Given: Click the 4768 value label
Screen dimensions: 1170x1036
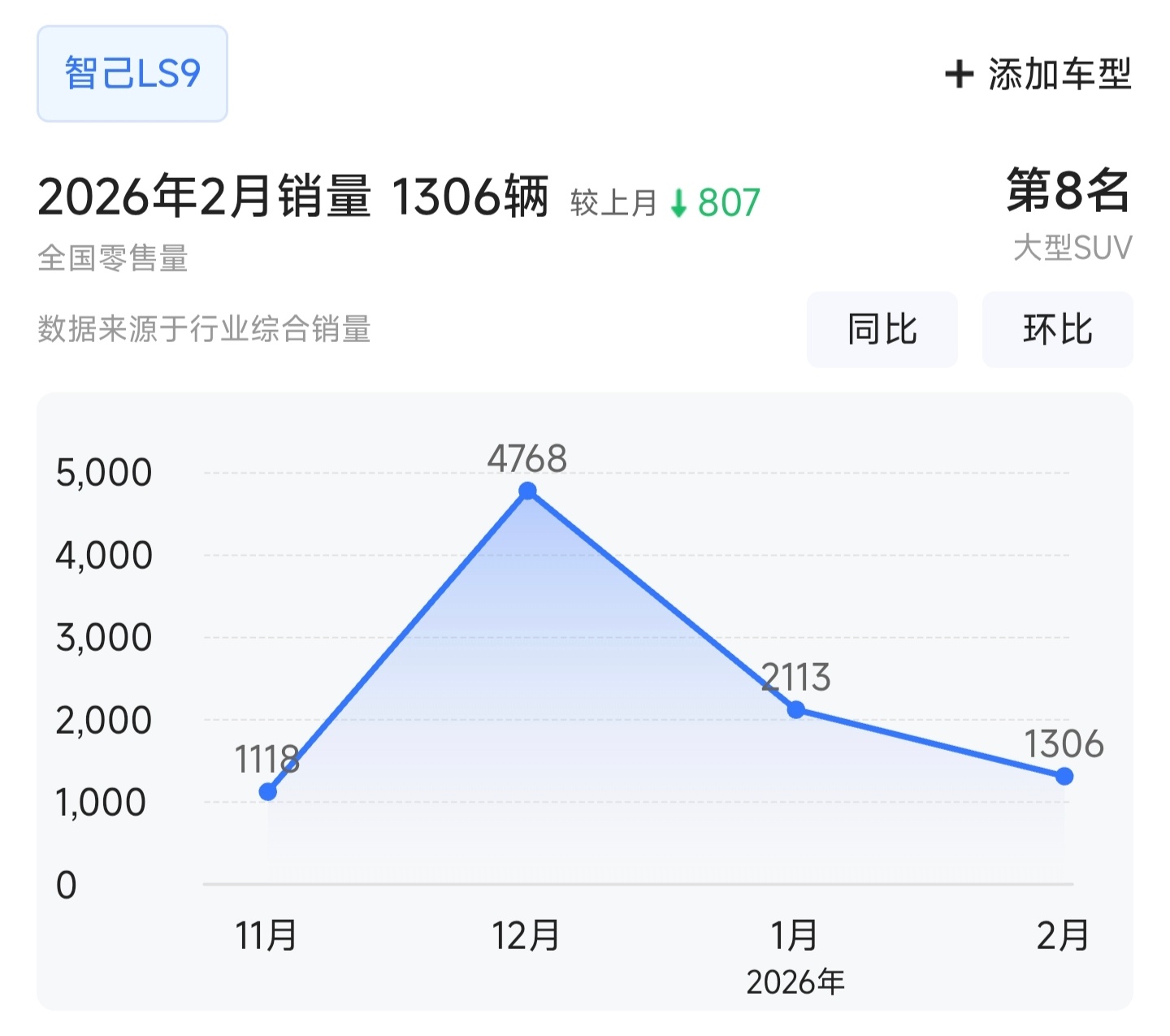Looking at the screenshot, I should (527, 459).
